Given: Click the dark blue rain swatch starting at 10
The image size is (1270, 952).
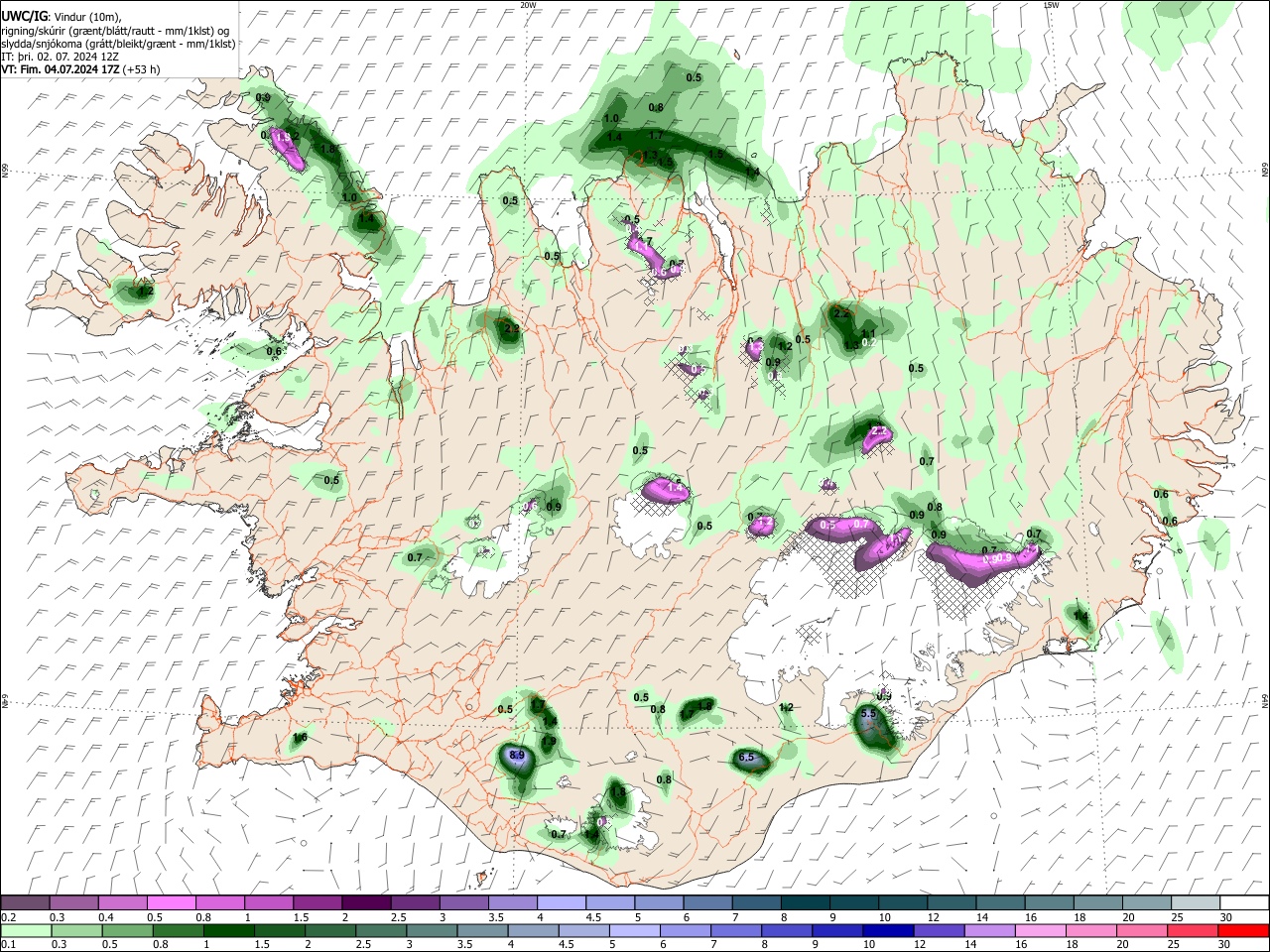Looking at the screenshot, I should click(x=887, y=930).
